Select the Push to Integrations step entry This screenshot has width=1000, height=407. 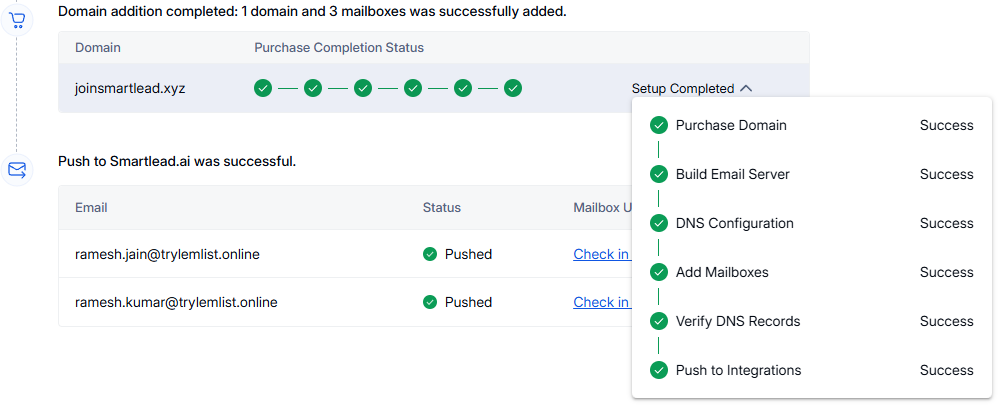(x=738, y=370)
